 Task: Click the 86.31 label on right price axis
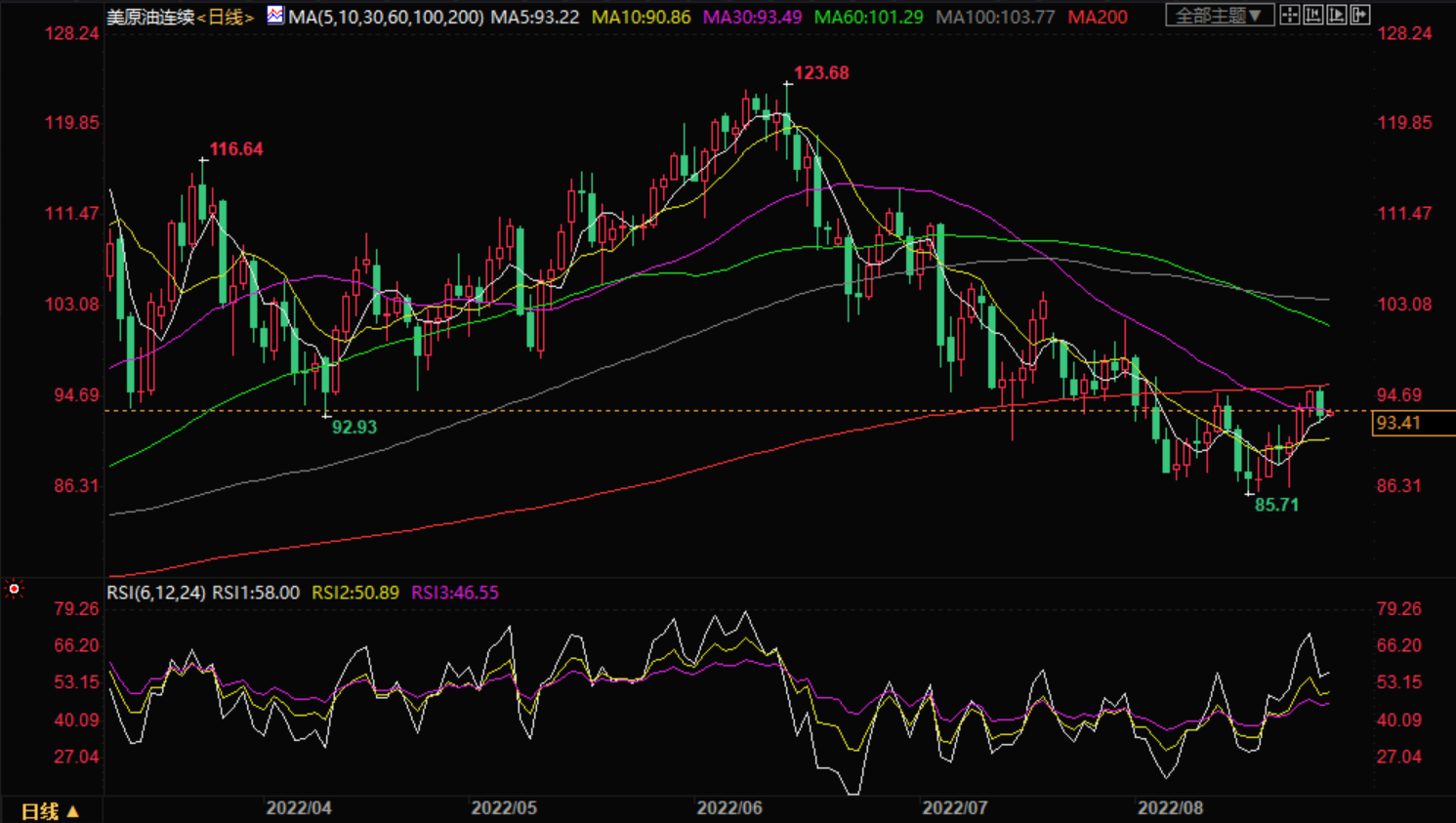click(x=1399, y=486)
